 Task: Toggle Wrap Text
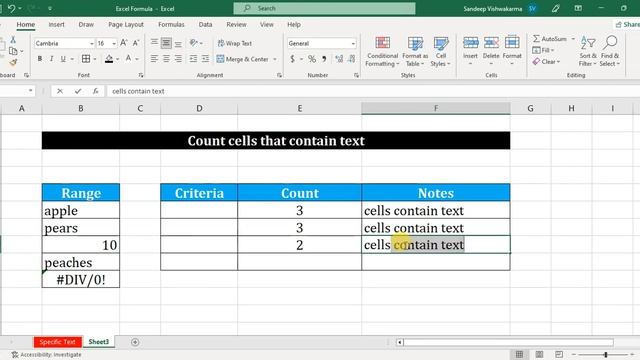click(234, 43)
